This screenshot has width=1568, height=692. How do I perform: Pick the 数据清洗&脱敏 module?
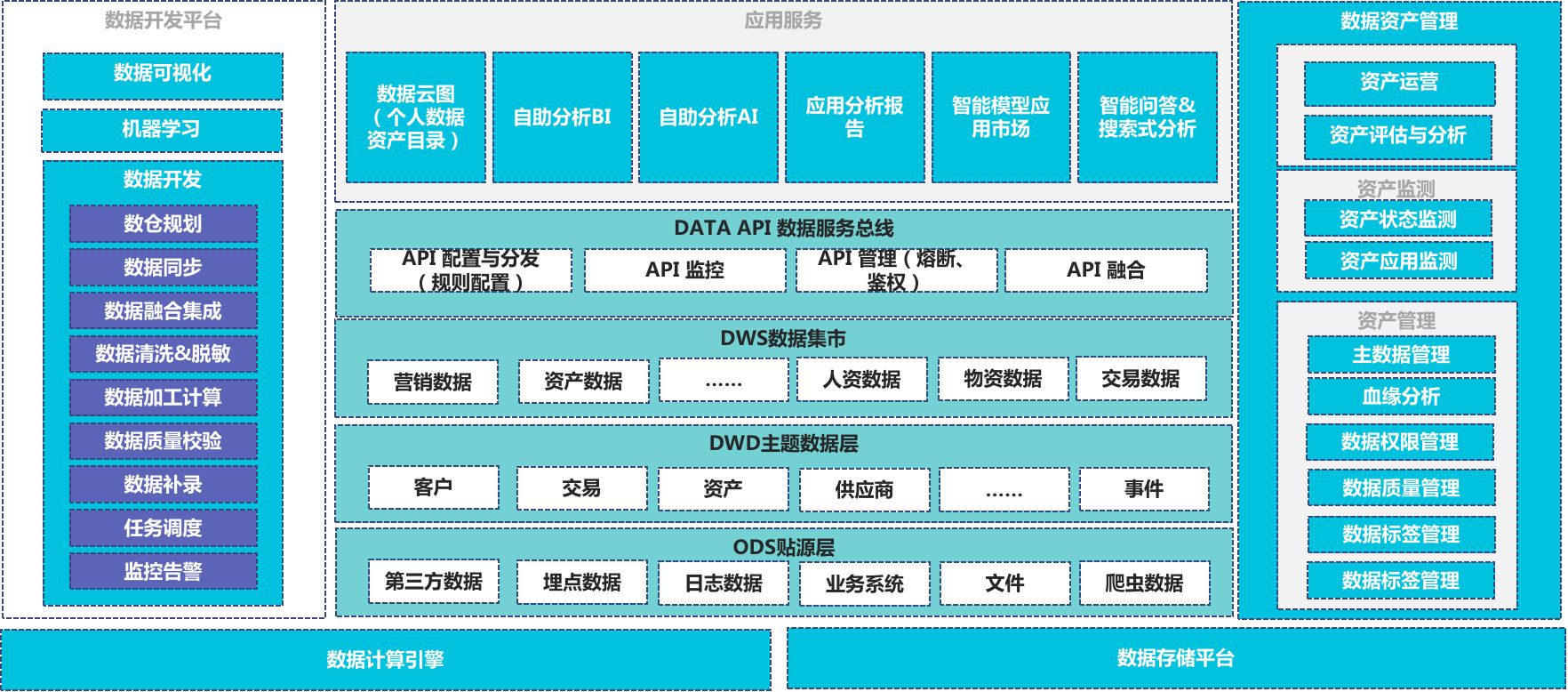[x=164, y=354]
